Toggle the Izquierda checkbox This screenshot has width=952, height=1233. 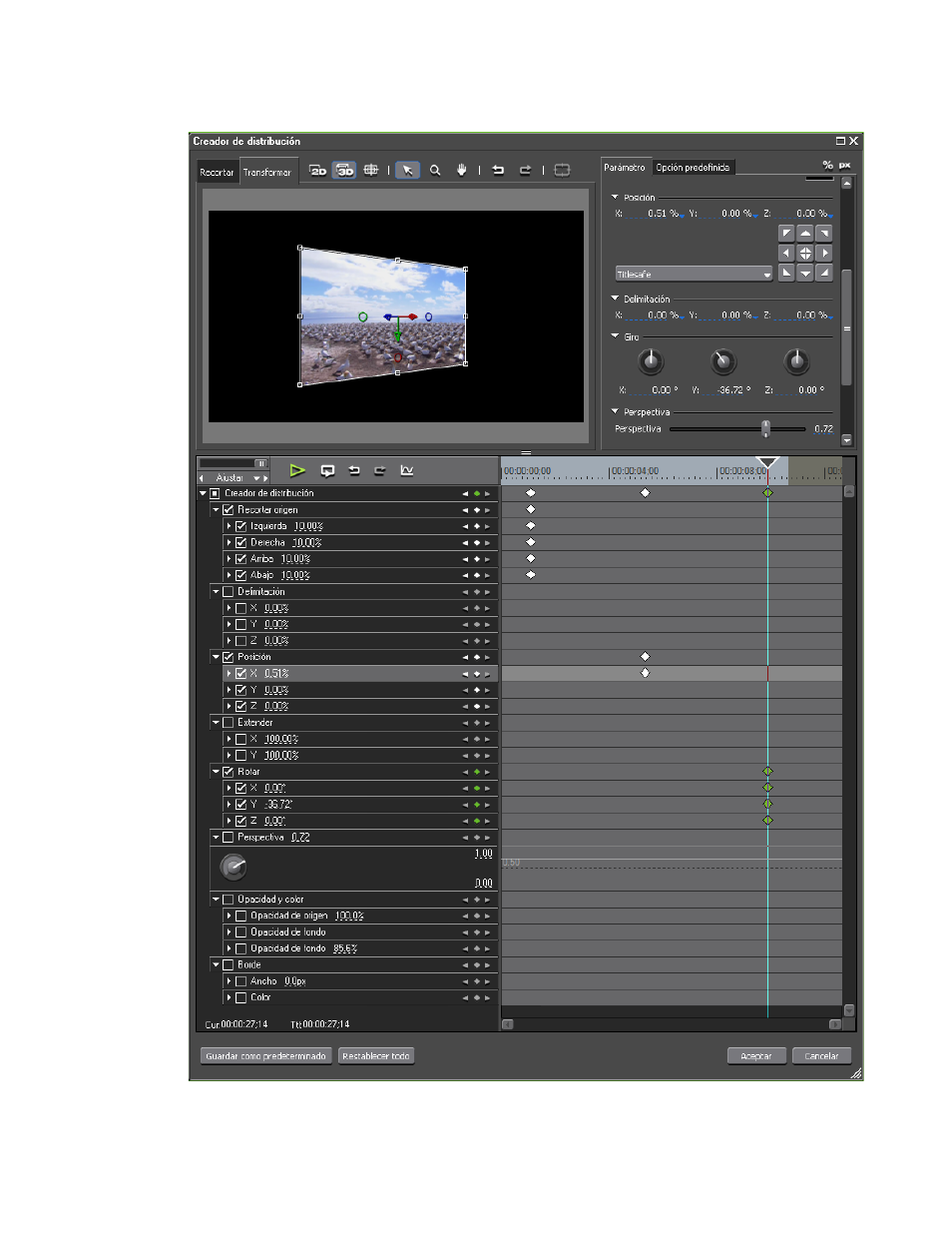pos(241,526)
